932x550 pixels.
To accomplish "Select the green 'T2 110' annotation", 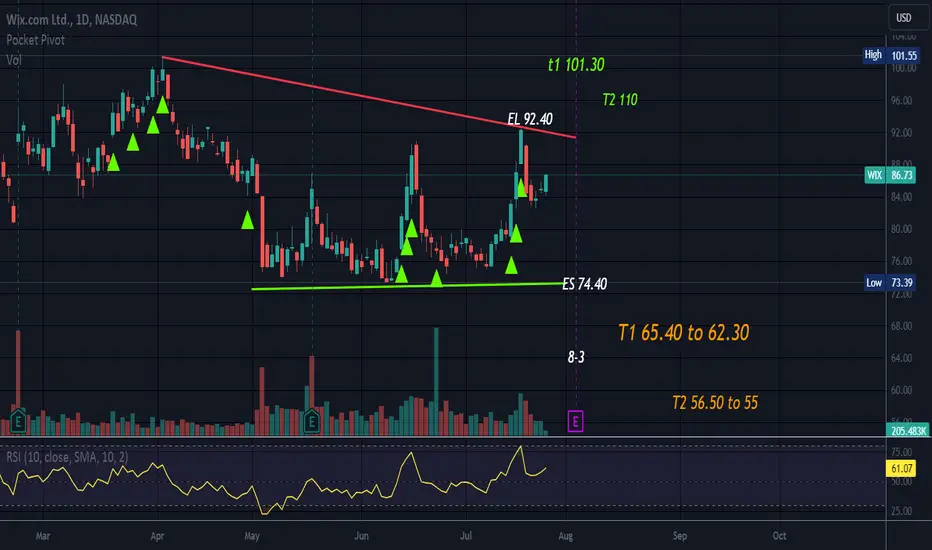I will tap(620, 99).
